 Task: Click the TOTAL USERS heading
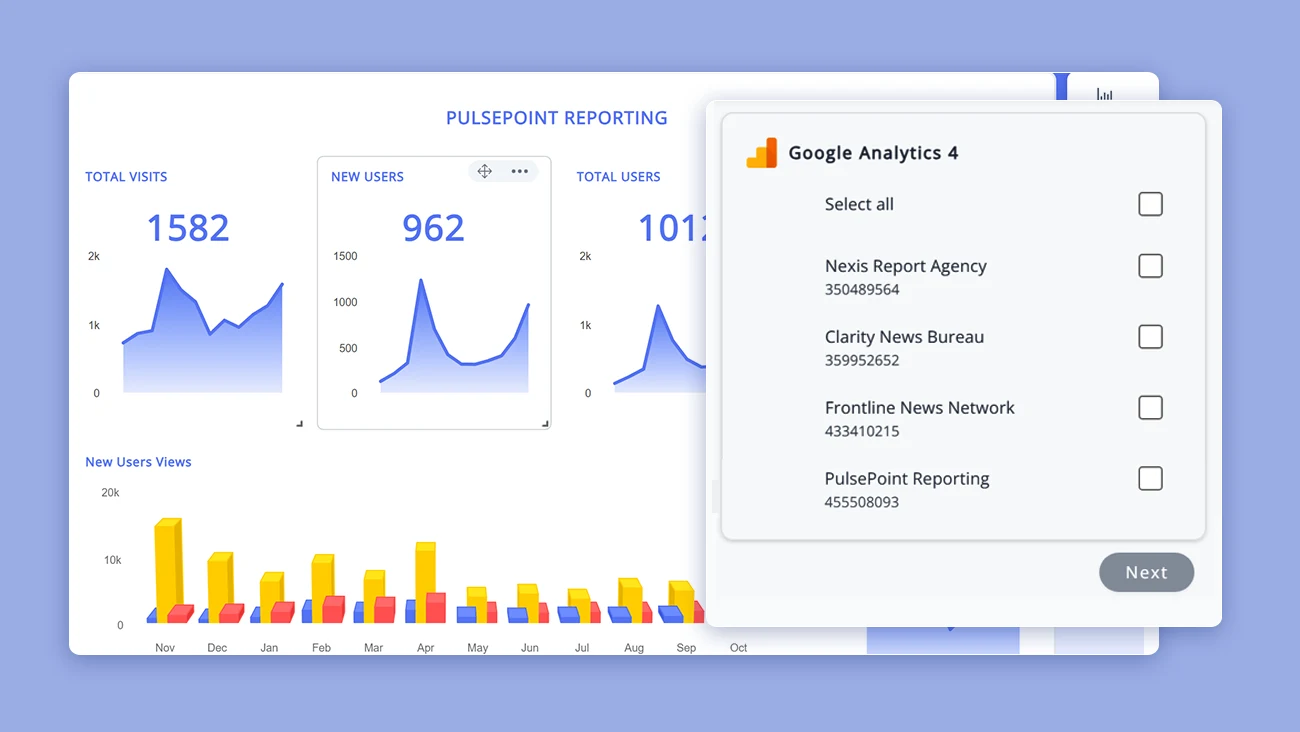click(618, 176)
